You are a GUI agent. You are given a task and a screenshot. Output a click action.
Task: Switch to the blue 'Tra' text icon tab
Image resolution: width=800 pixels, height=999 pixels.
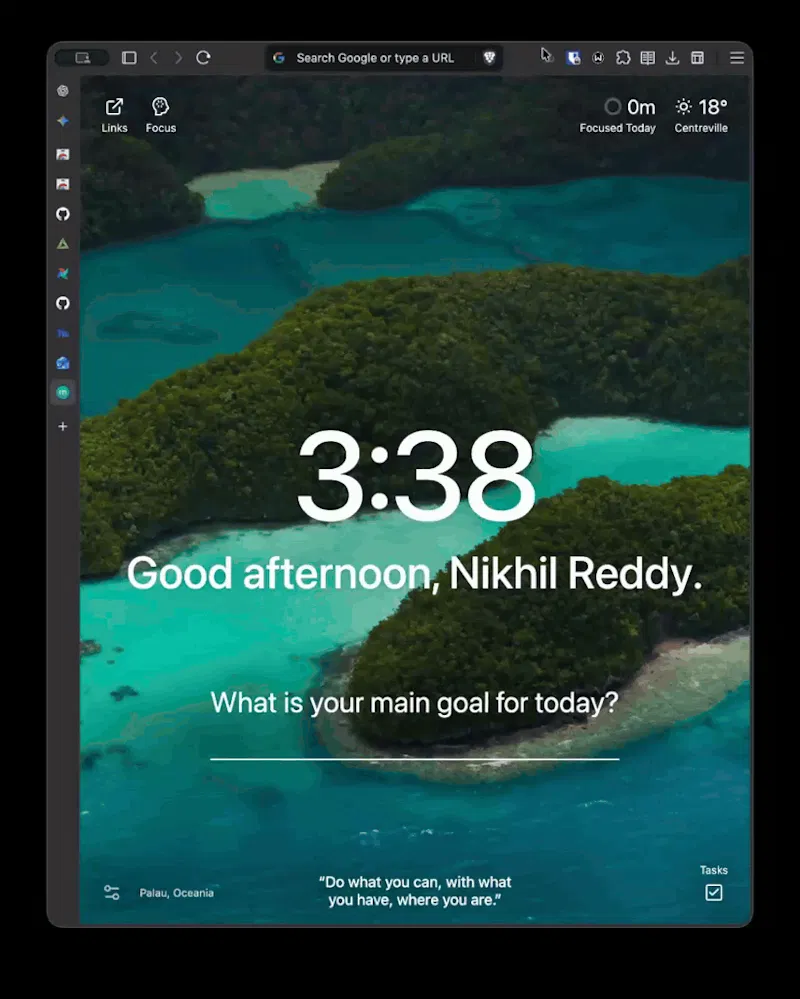[x=62, y=333]
